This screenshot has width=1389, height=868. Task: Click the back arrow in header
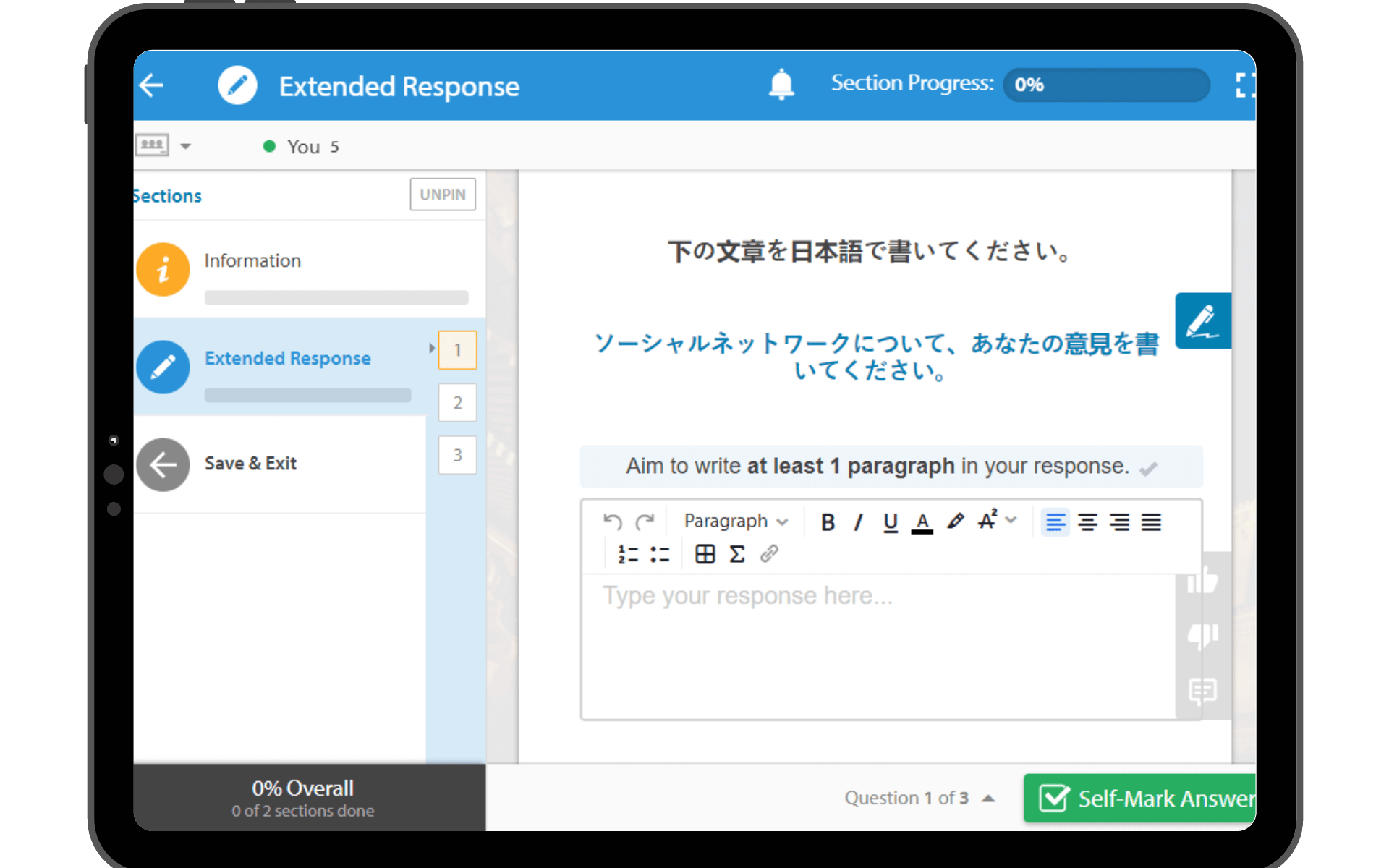[152, 85]
